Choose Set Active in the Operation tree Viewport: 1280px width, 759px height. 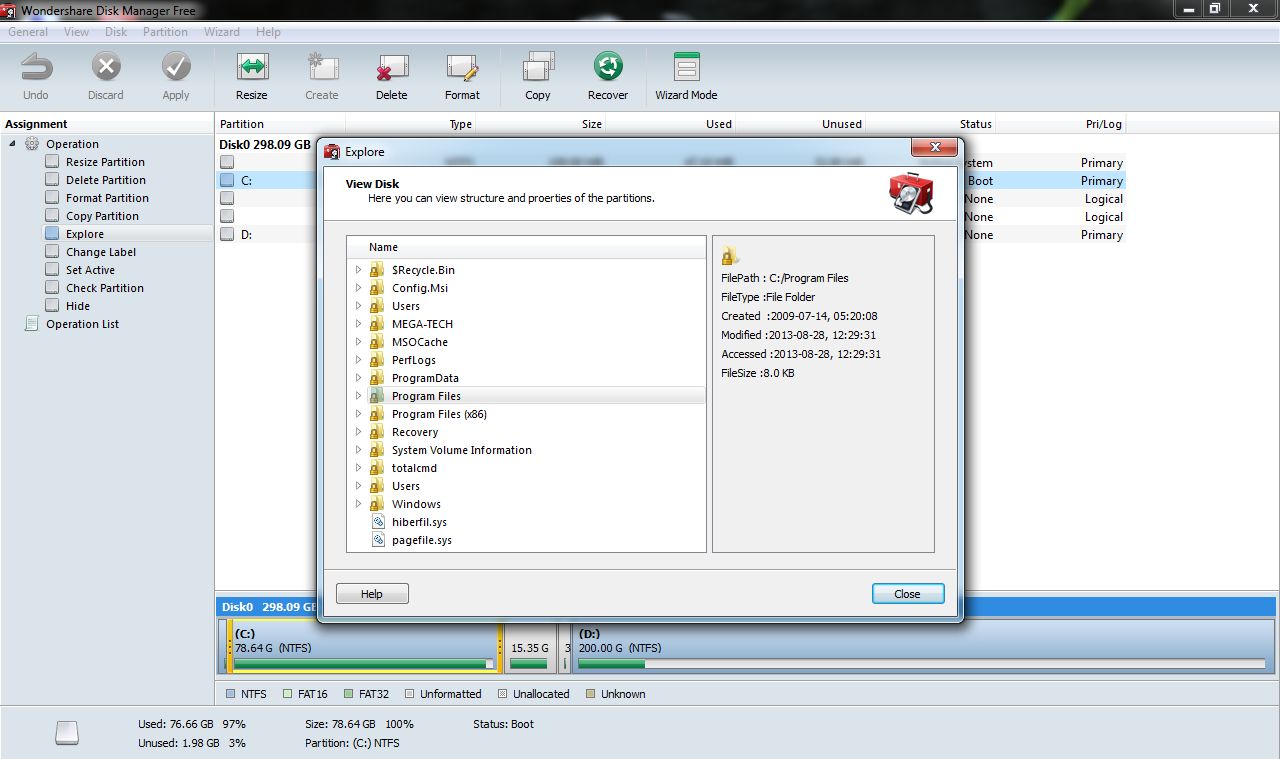coord(90,270)
